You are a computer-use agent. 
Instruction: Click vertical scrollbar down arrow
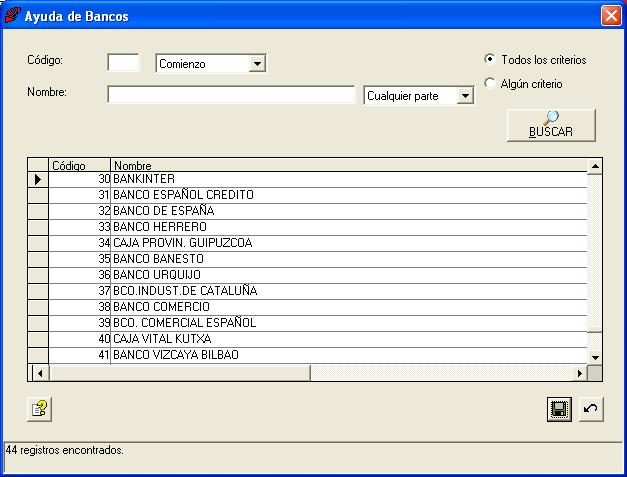[x=595, y=357]
